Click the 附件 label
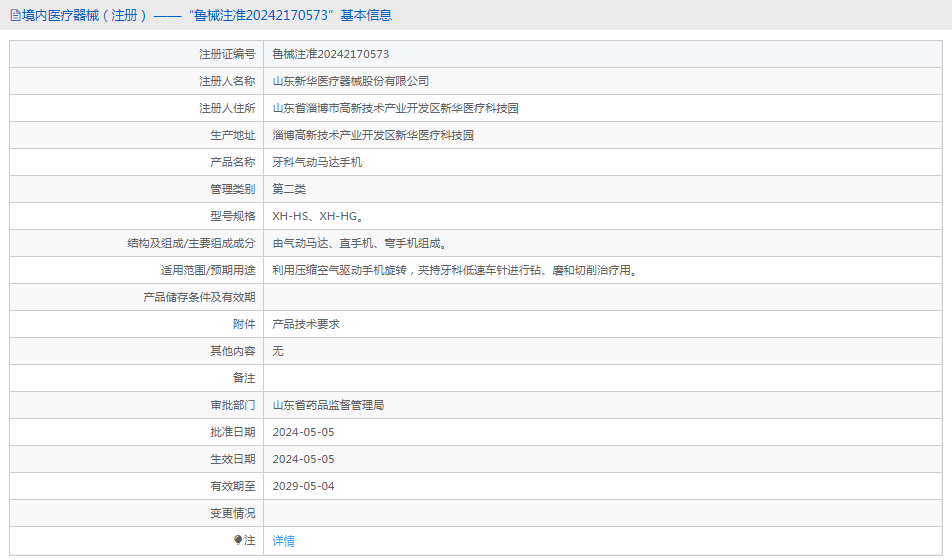The width and height of the screenshot is (952, 560). click(x=244, y=324)
